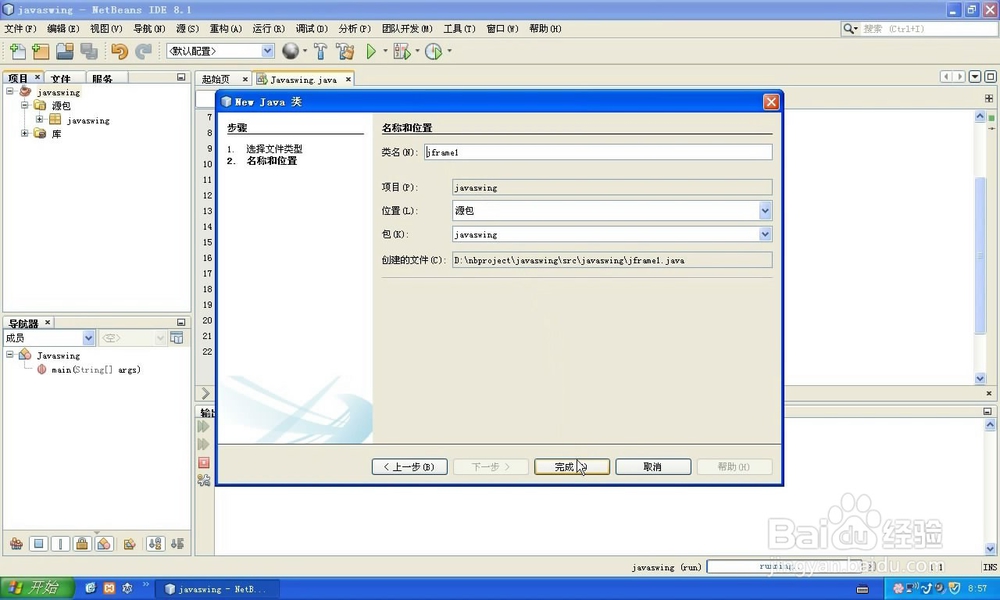Collapse the javaswing project tree node
This screenshot has width=1000, height=600.
10,91
